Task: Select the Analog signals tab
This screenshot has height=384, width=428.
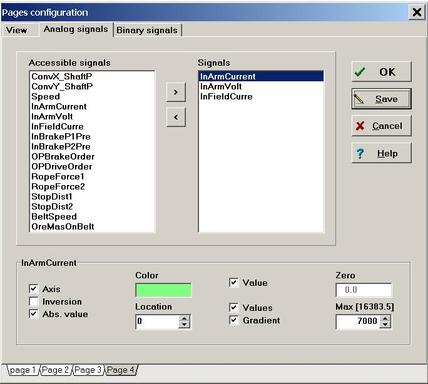Action: click(x=76, y=29)
